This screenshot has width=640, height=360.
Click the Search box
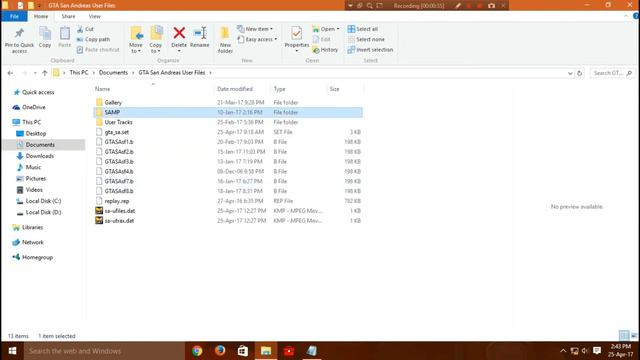point(612,73)
